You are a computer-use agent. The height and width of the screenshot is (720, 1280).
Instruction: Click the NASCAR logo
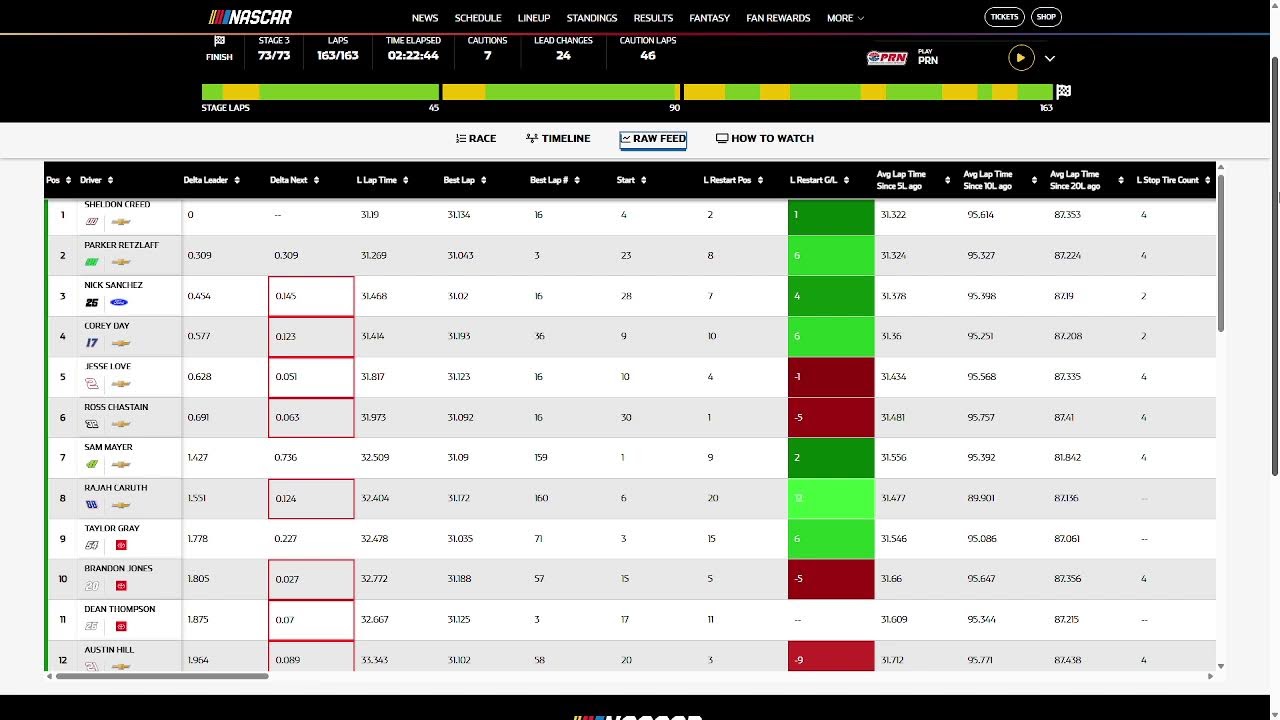(x=250, y=17)
